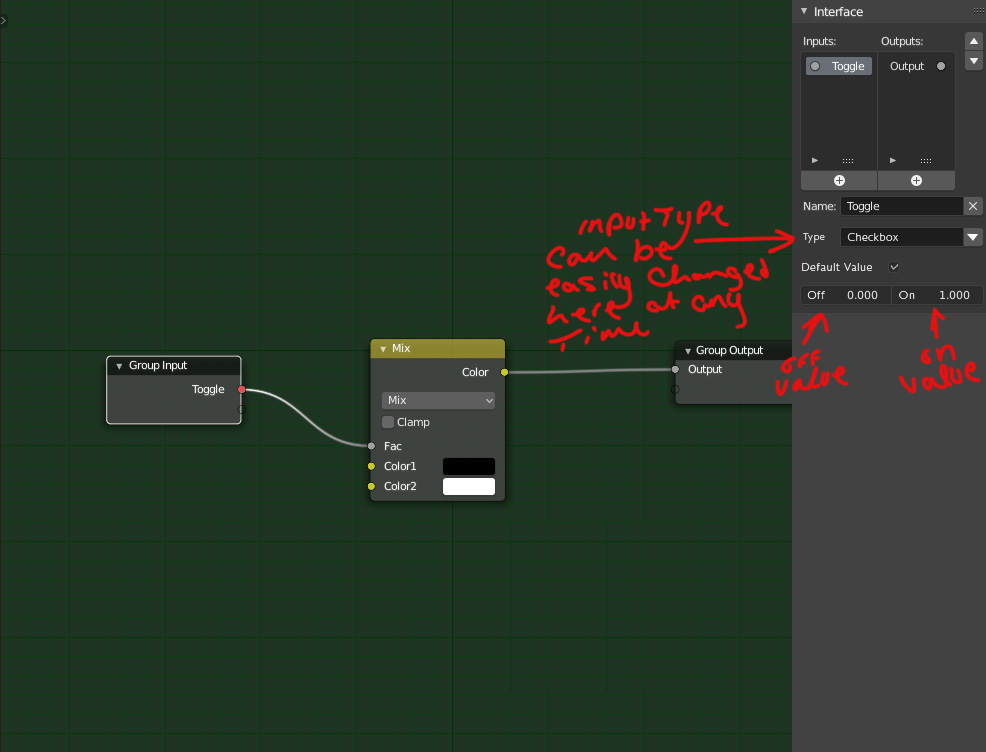Add a new group output socket
This screenshot has width=986, height=752.
click(916, 181)
